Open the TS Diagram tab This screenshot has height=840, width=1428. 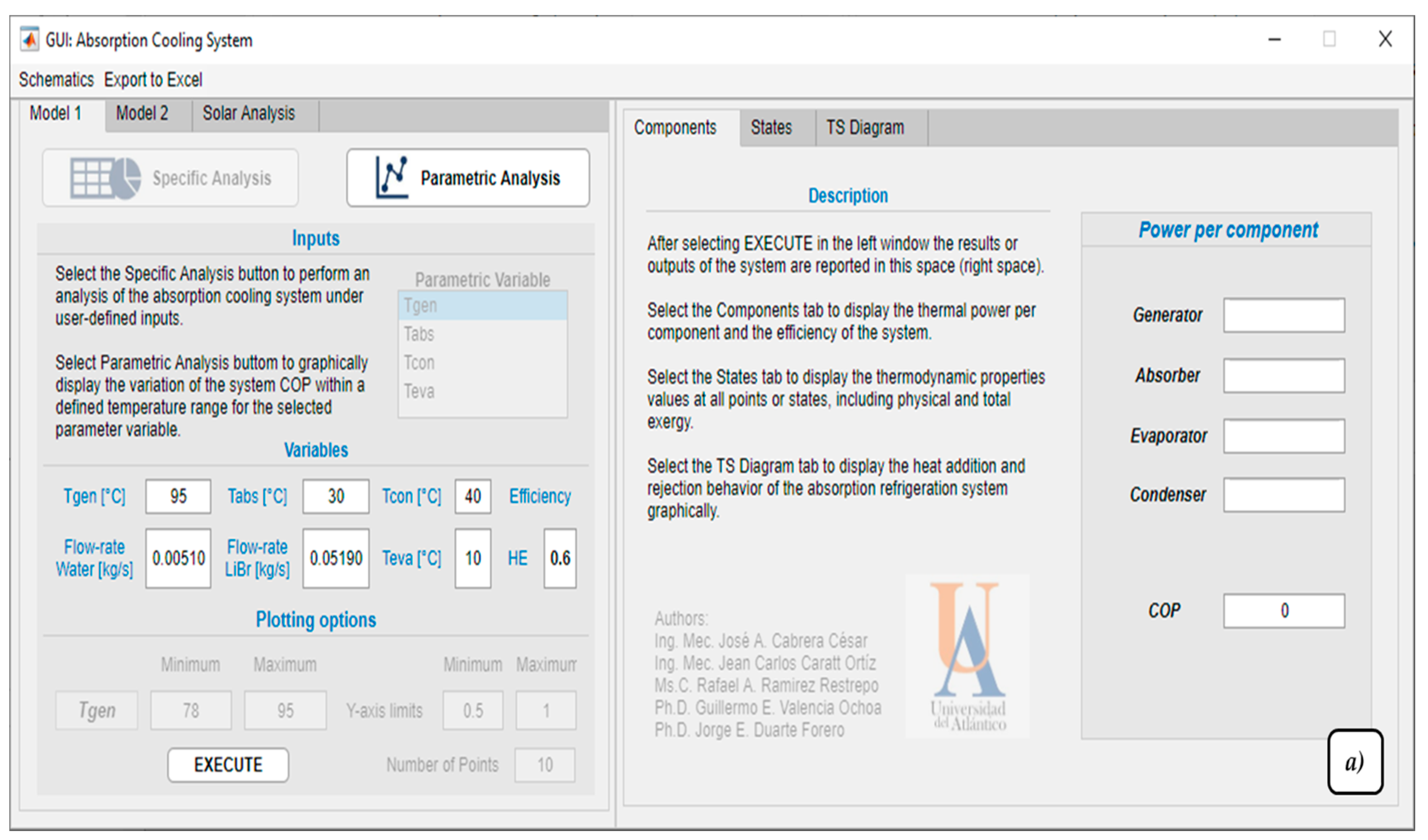pos(865,127)
